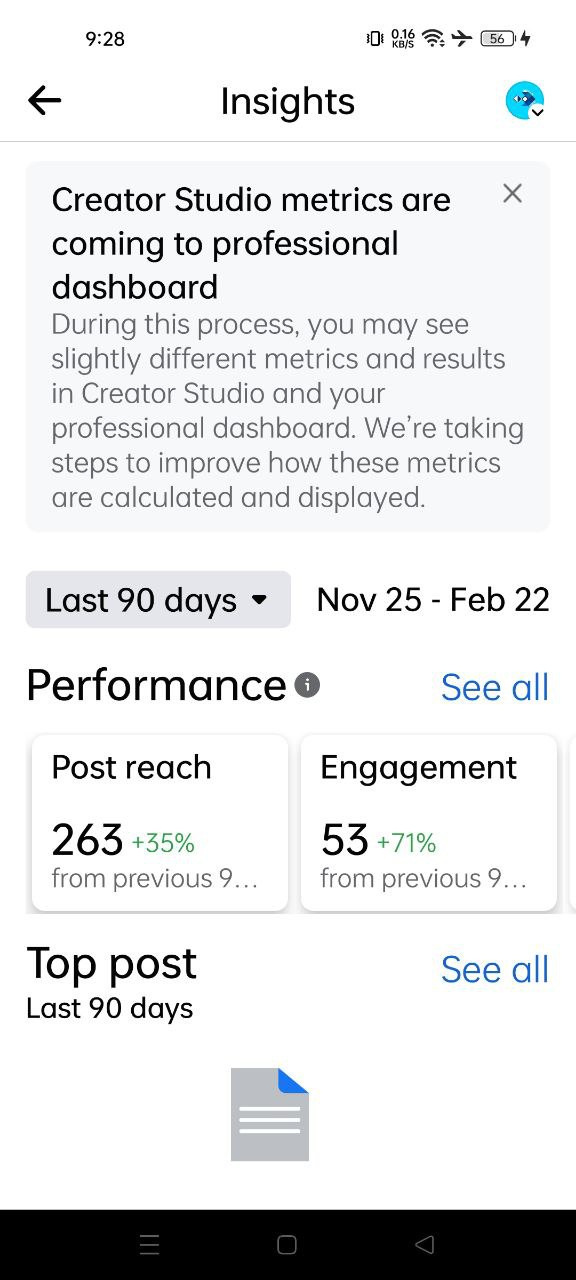Viewport: 576px width, 1280px height.
Task: Tap the banner heading about Creator Studio metrics
Action: pos(251,243)
